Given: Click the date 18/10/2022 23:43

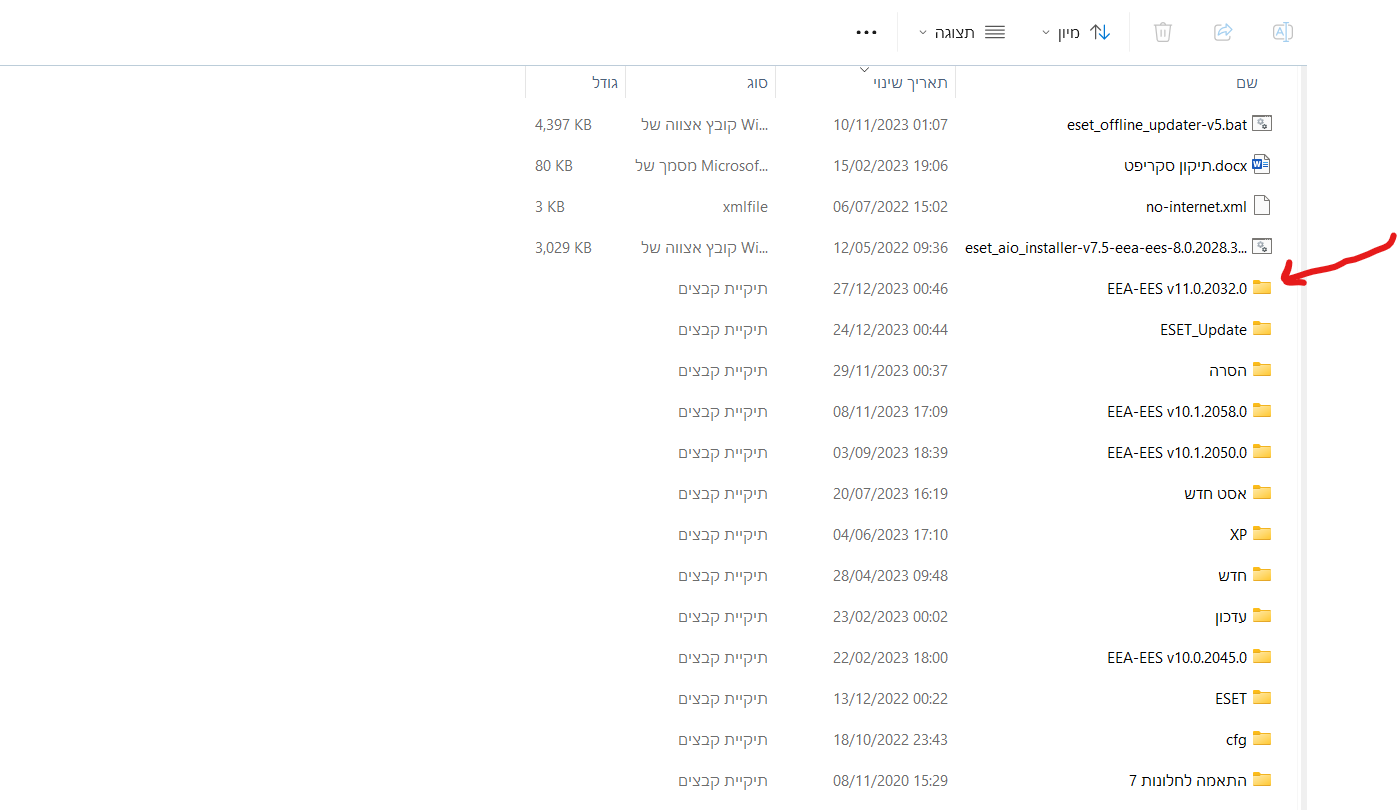Looking at the screenshot, I should pyautogui.click(x=890, y=740).
